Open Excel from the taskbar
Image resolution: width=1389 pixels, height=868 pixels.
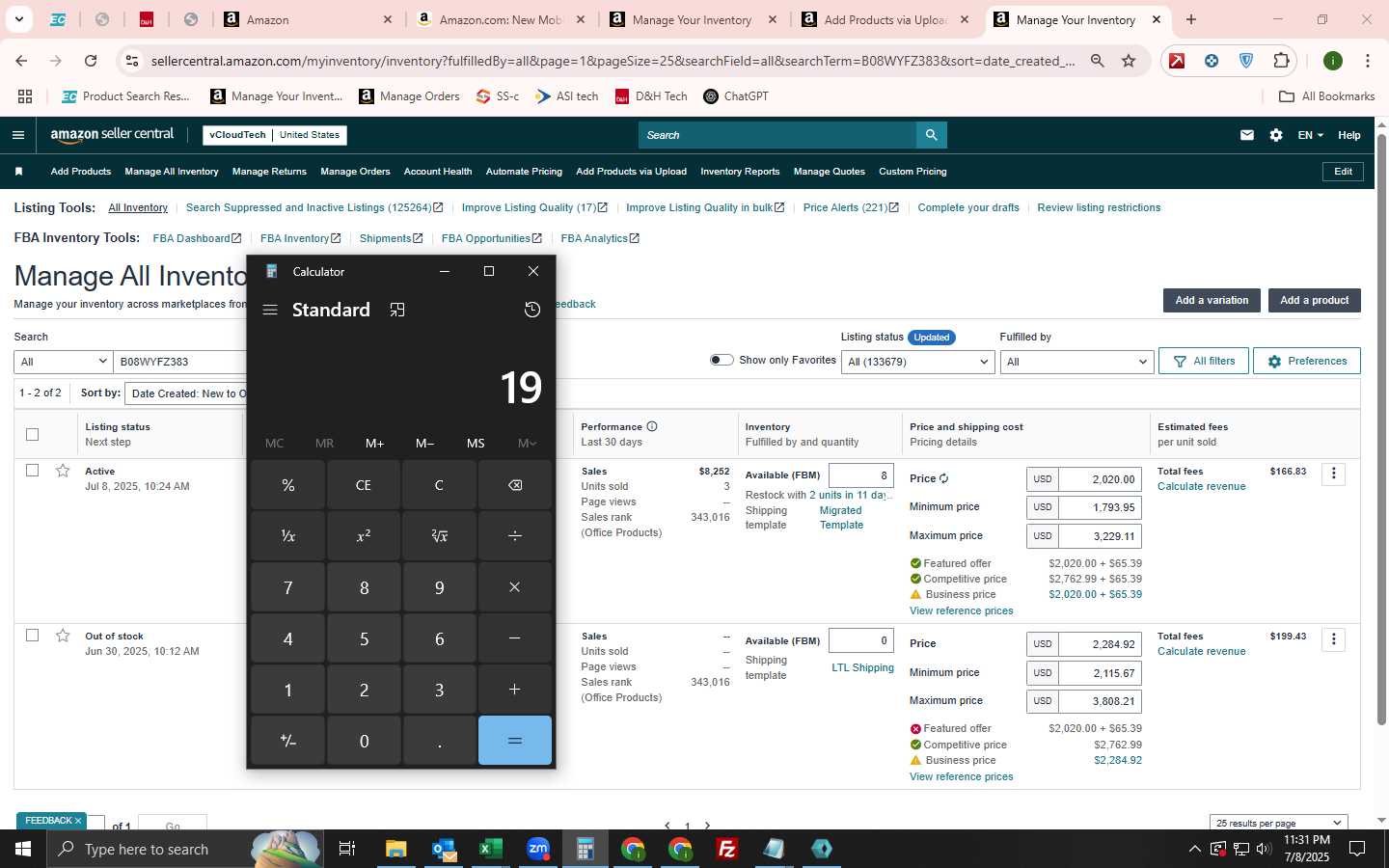click(490, 849)
